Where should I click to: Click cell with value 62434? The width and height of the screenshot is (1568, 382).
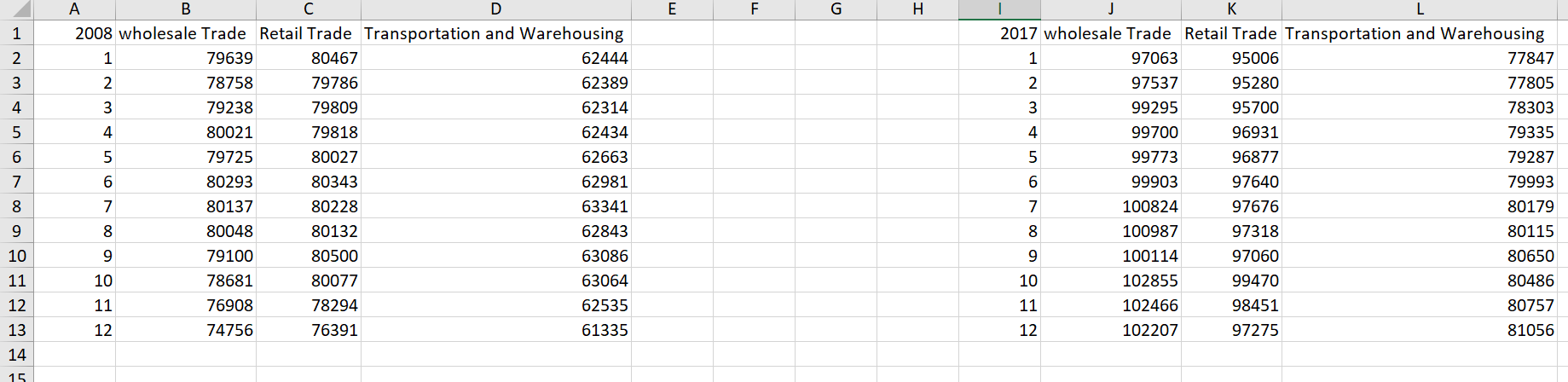point(496,132)
